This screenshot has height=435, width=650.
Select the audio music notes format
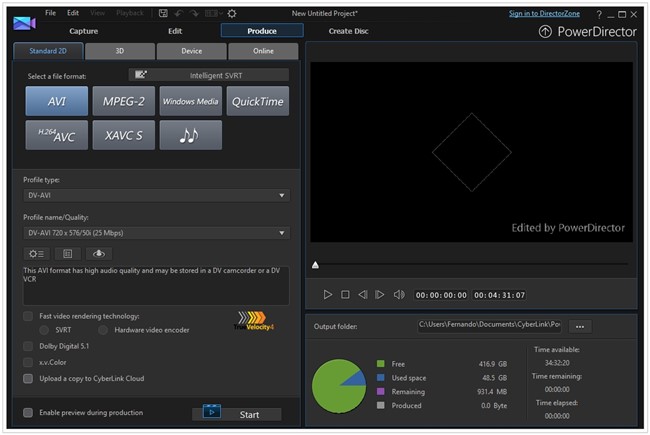(191, 135)
